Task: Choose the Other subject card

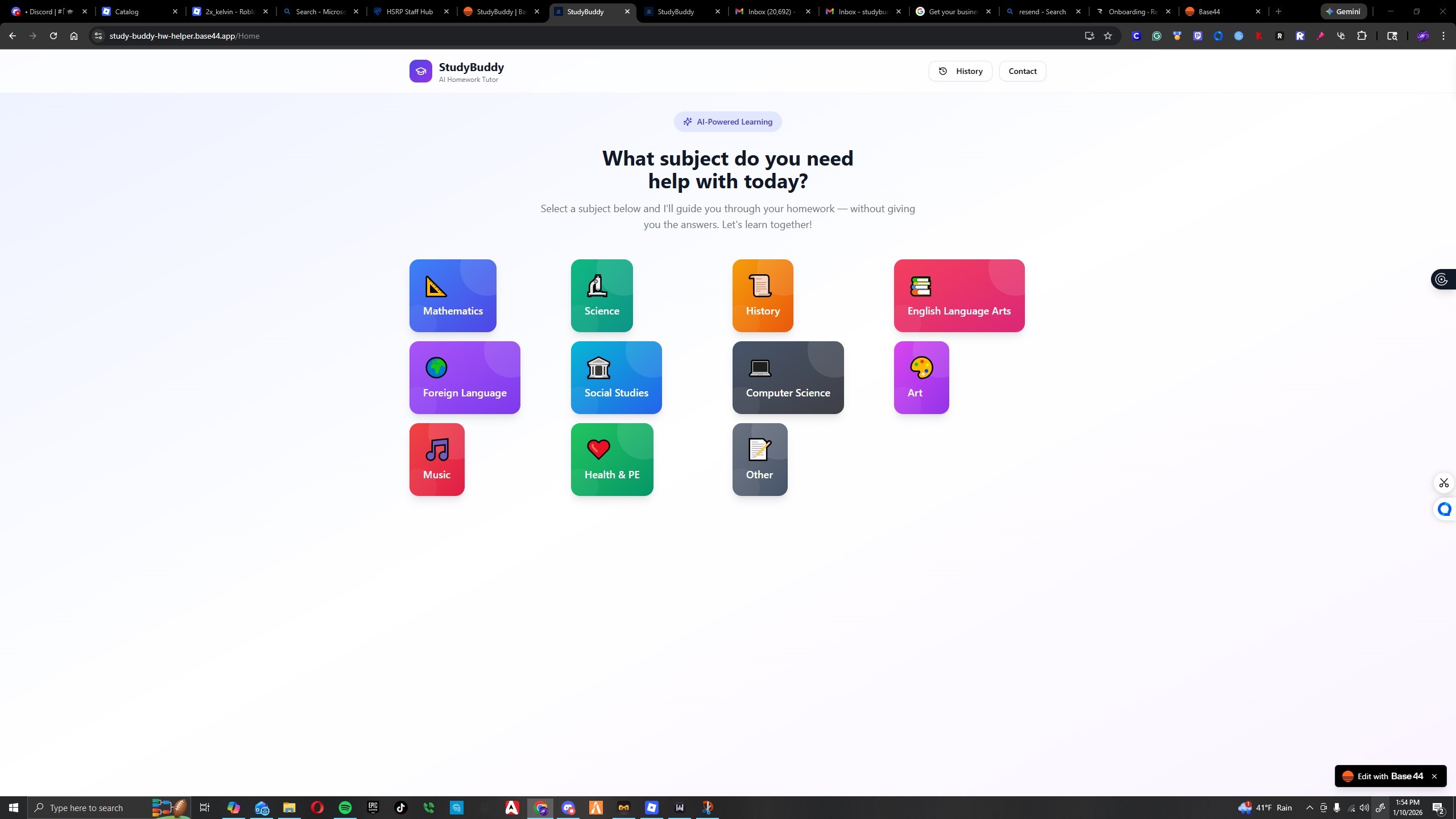Action: pyautogui.click(x=760, y=460)
